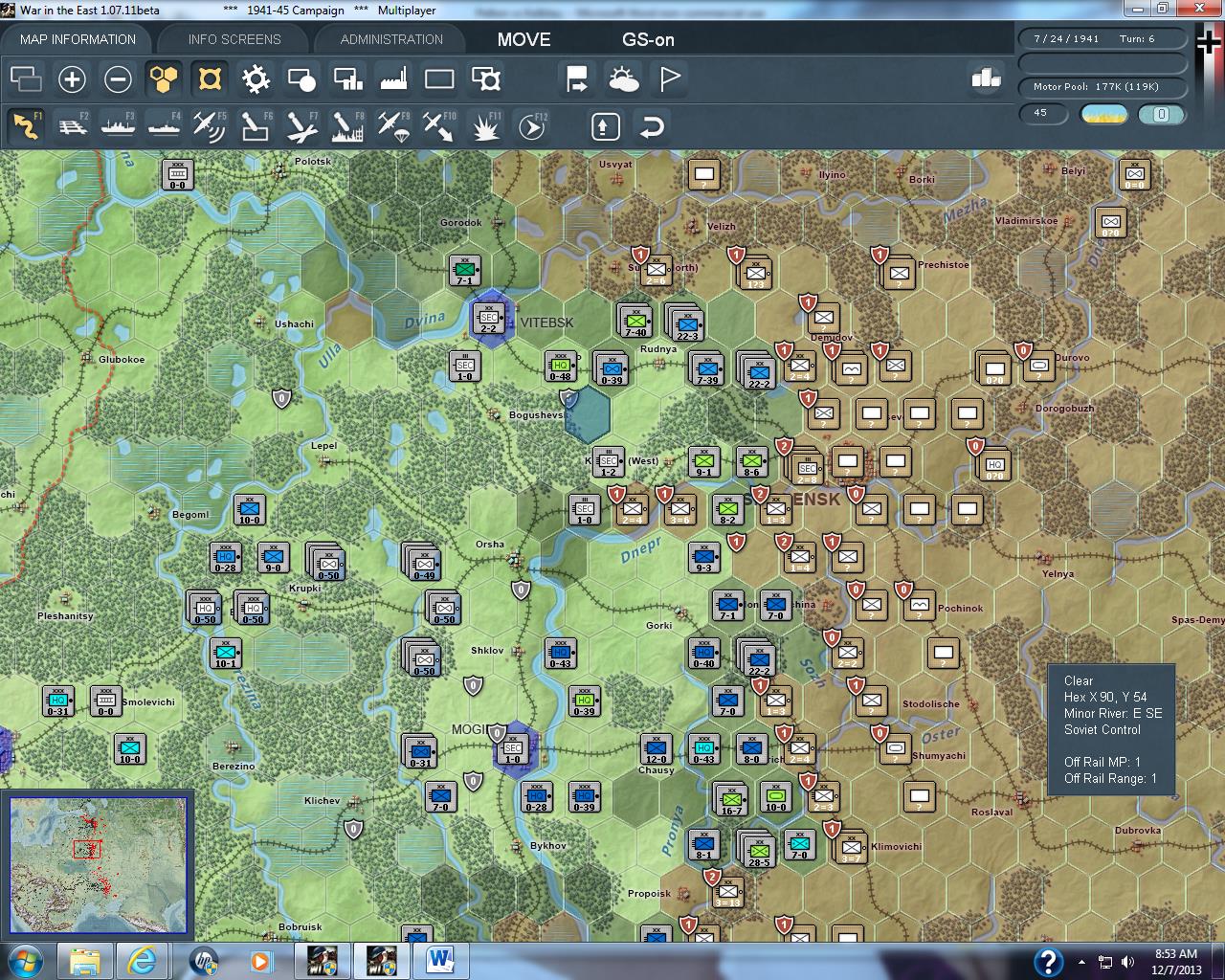Select the F10 air transfer mode icon
Screen dimensions: 1225x980
click(x=439, y=125)
